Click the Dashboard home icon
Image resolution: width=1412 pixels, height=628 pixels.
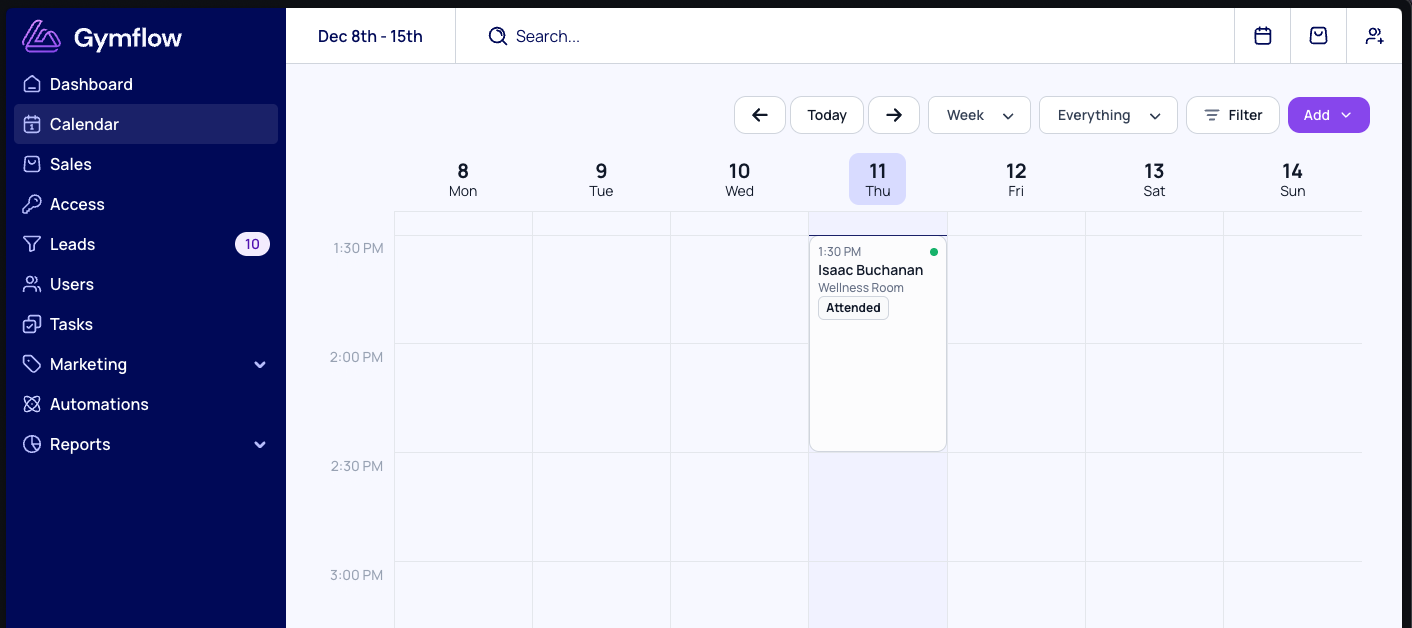(32, 84)
